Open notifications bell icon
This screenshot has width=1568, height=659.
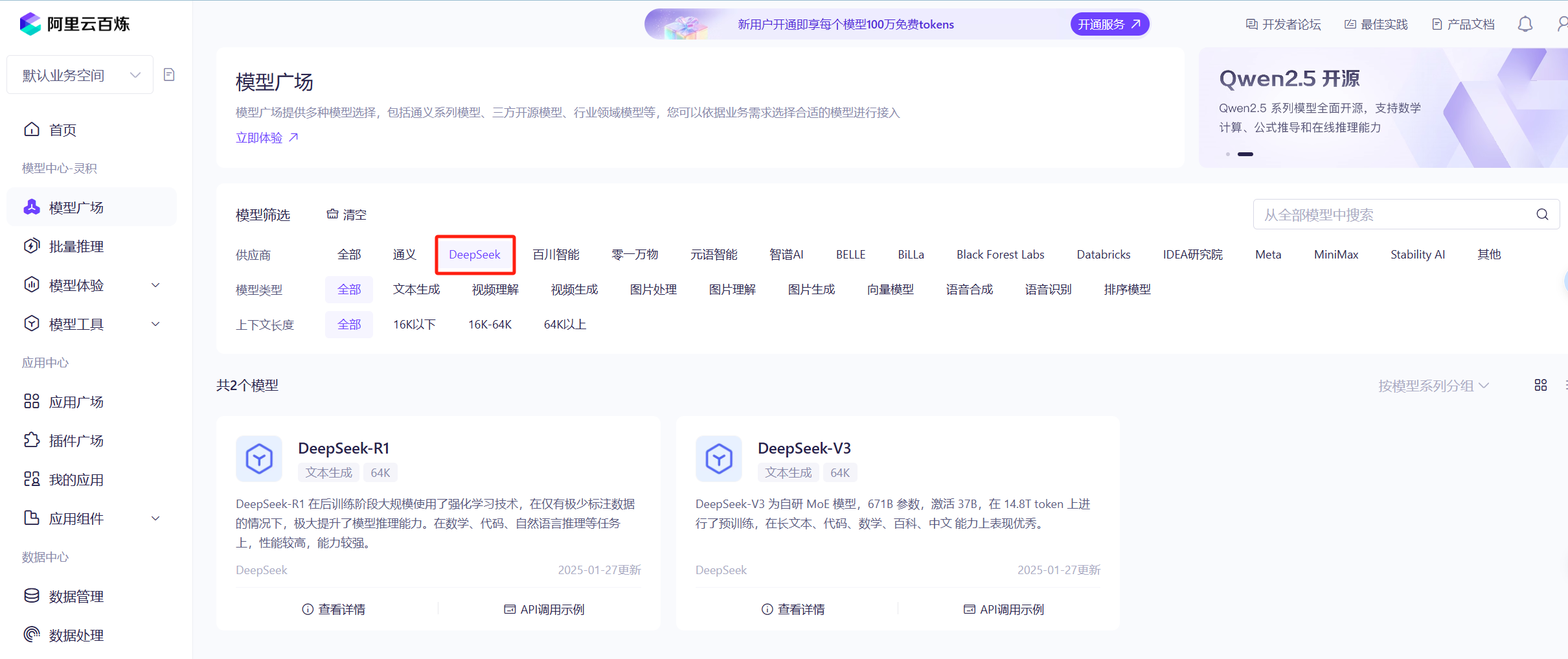[x=1525, y=24]
